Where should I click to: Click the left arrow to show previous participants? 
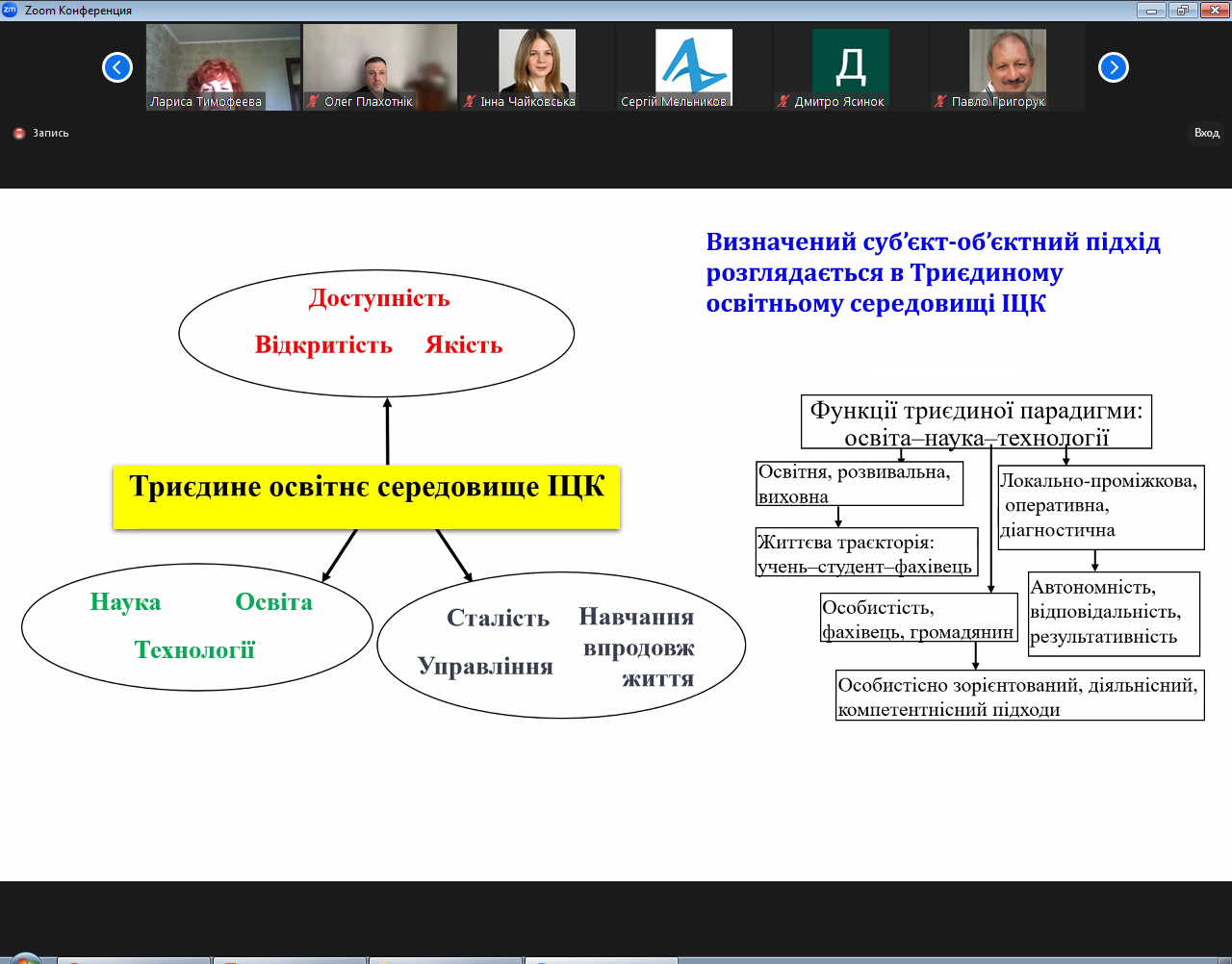(x=117, y=67)
